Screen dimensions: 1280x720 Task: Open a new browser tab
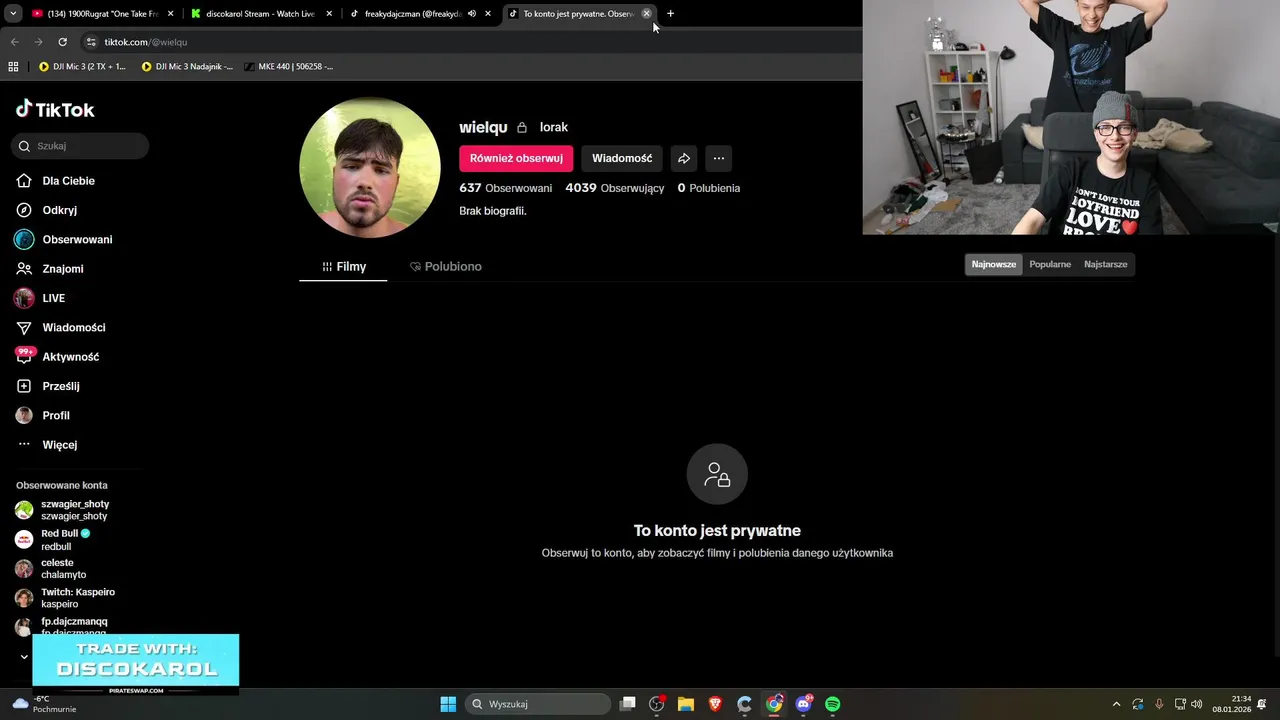coord(670,14)
